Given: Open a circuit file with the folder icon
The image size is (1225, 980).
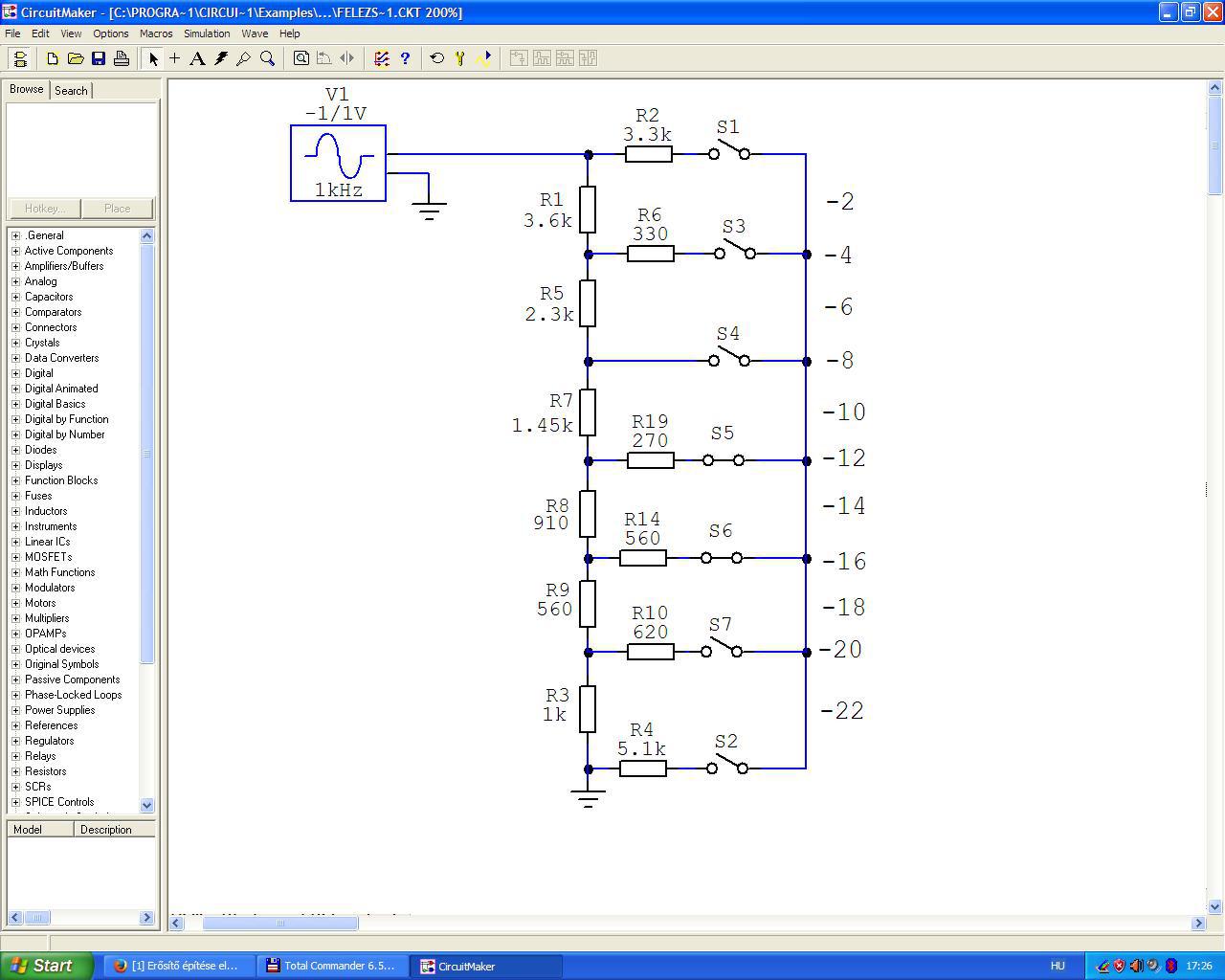Looking at the screenshot, I should [76, 58].
